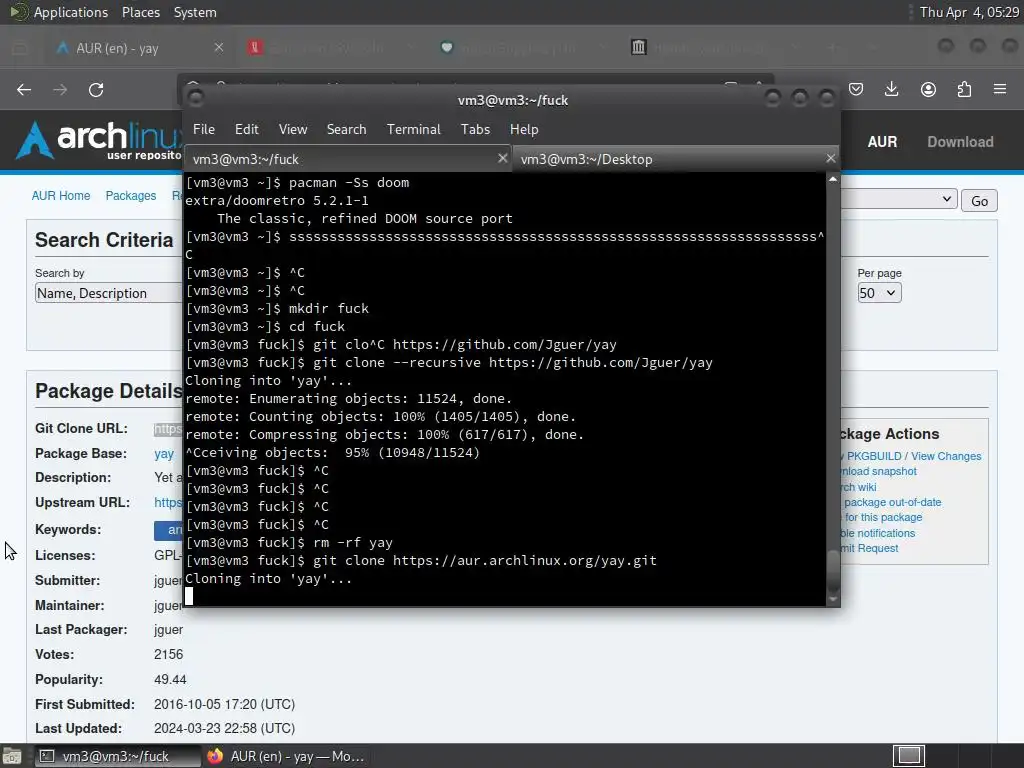Viewport: 1024px width, 768px height.
Task: Open the terminal Tabs menu
Action: coord(475,129)
